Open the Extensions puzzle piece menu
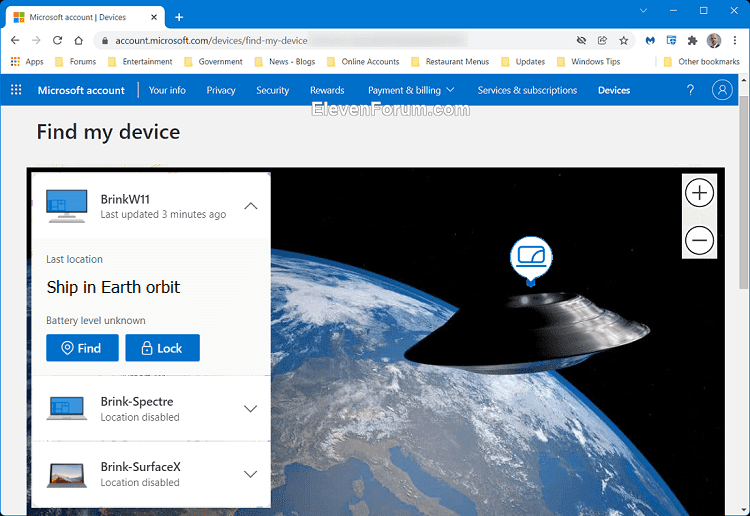This screenshot has width=750, height=516. (x=692, y=41)
